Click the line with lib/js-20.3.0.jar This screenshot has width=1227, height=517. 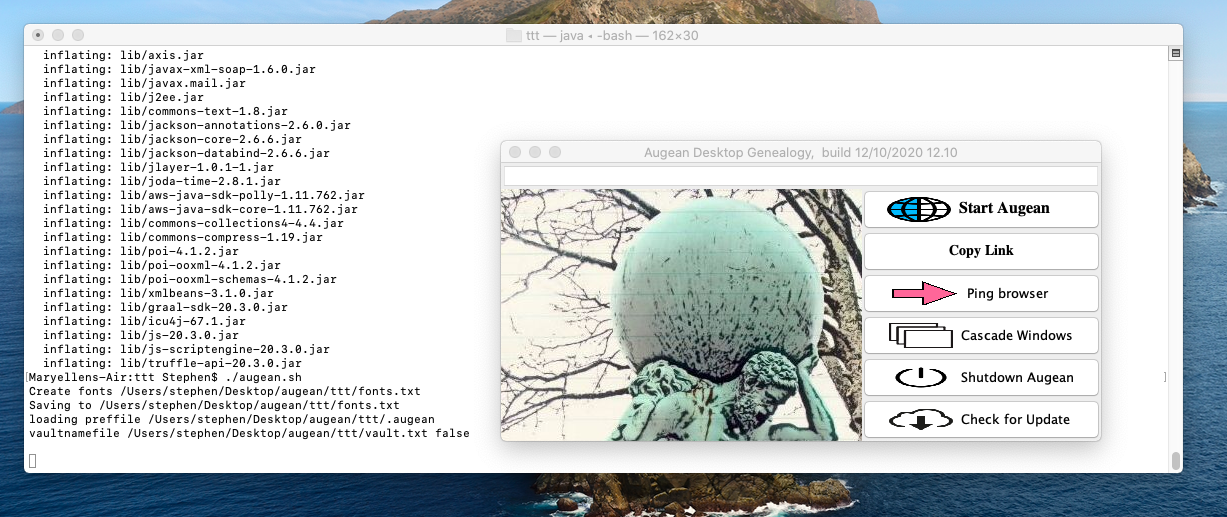141,336
